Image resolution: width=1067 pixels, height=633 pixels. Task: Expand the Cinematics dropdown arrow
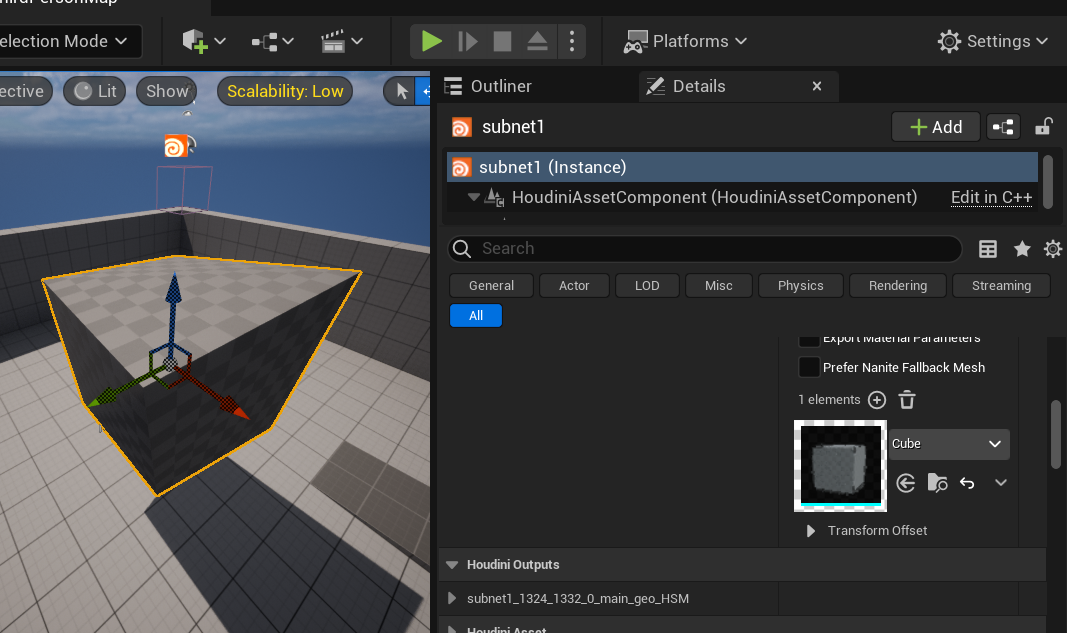[x=357, y=41]
